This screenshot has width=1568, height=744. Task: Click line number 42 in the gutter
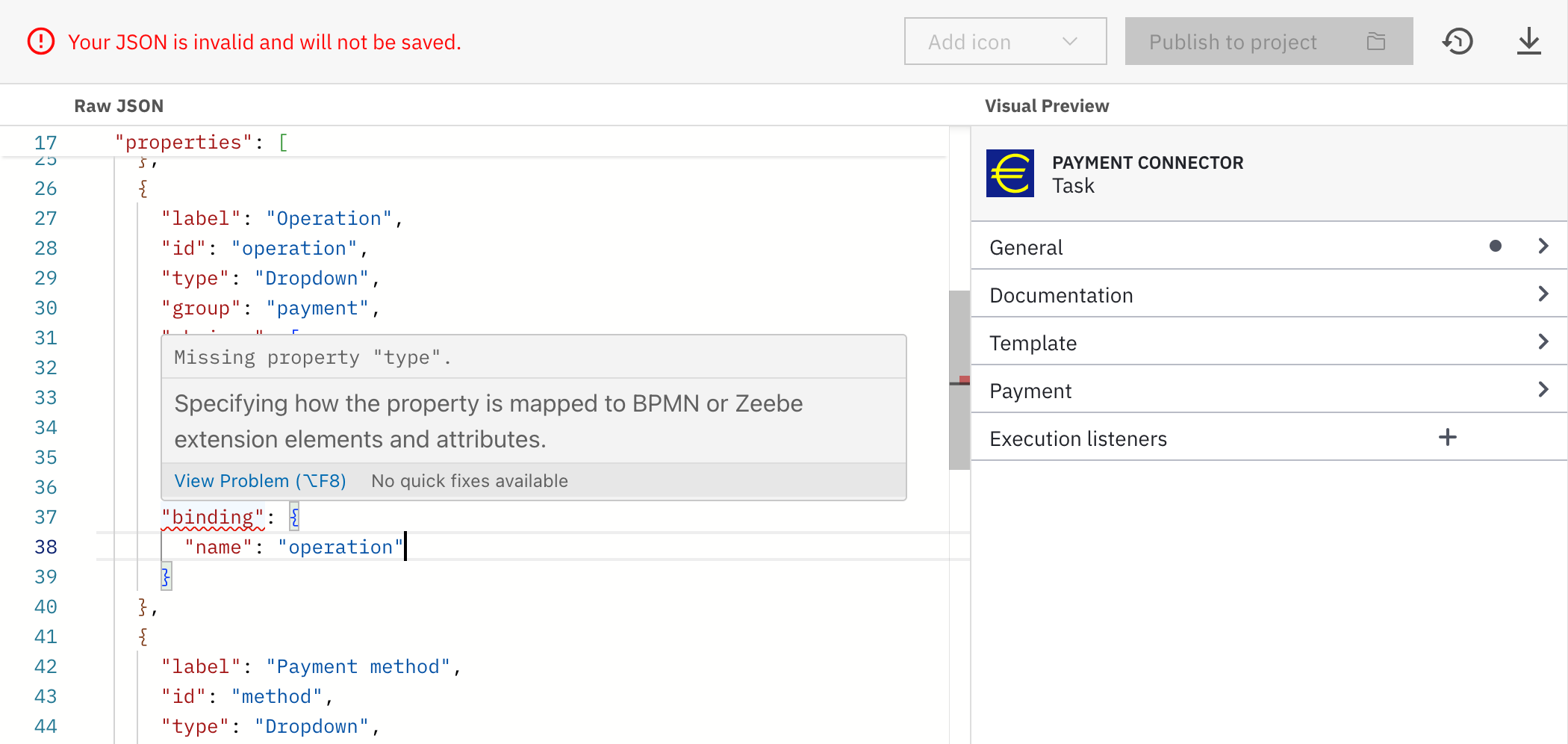click(x=46, y=666)
